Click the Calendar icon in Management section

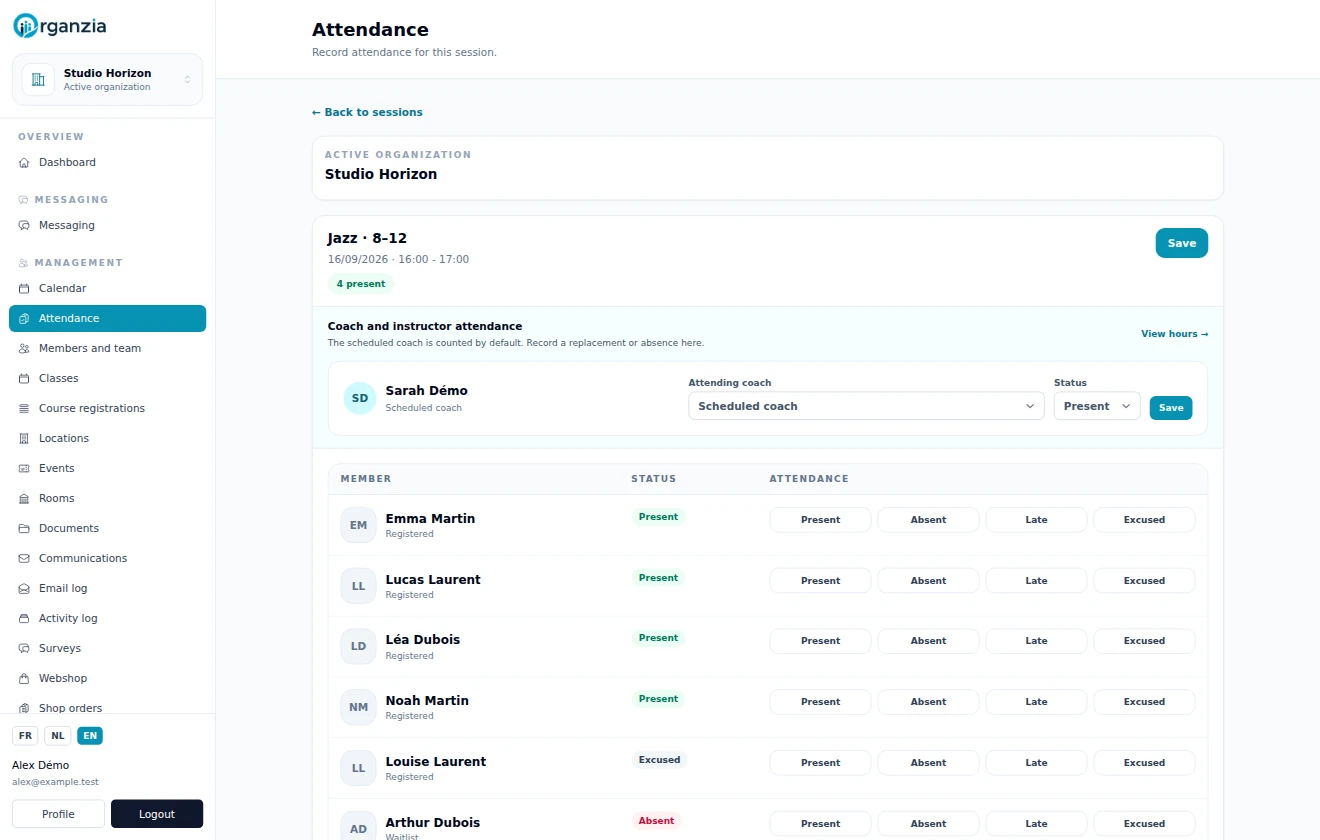24,288
